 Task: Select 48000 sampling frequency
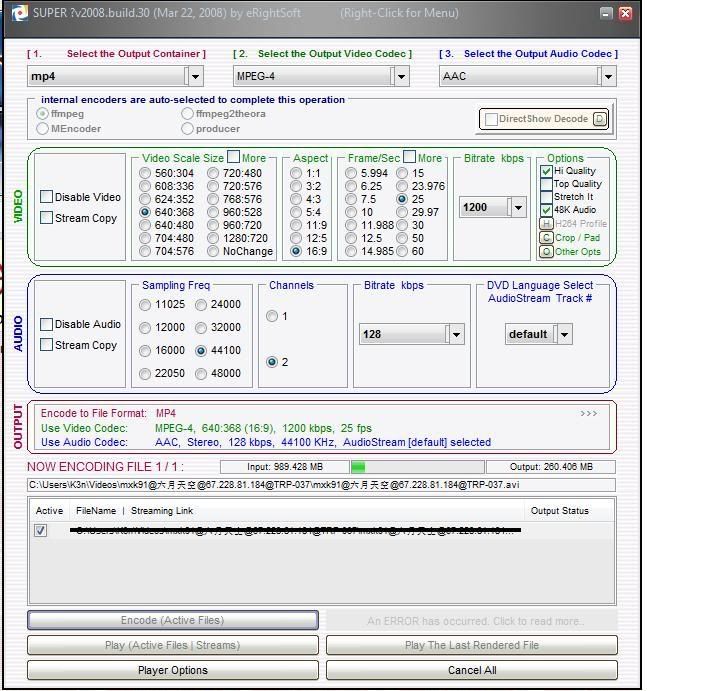click(x=202, y=374)
